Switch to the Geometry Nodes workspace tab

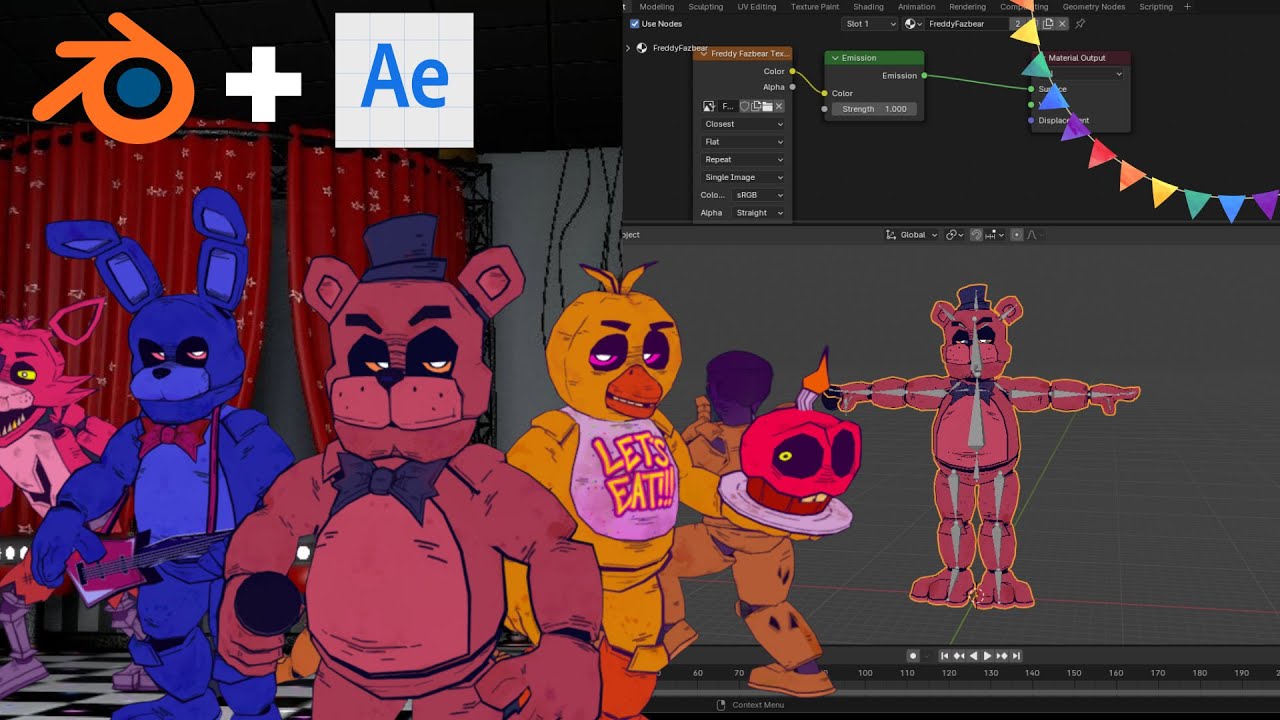(1094, 7)
